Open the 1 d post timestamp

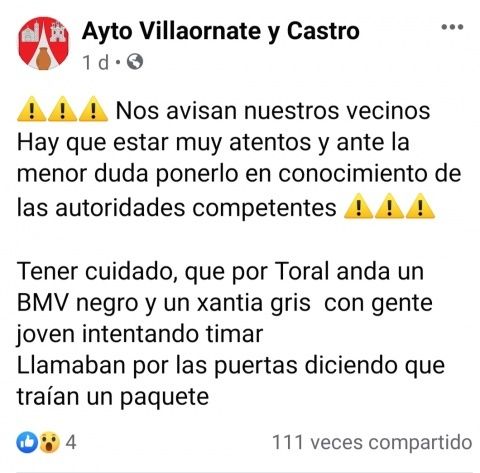pos(96,62)
